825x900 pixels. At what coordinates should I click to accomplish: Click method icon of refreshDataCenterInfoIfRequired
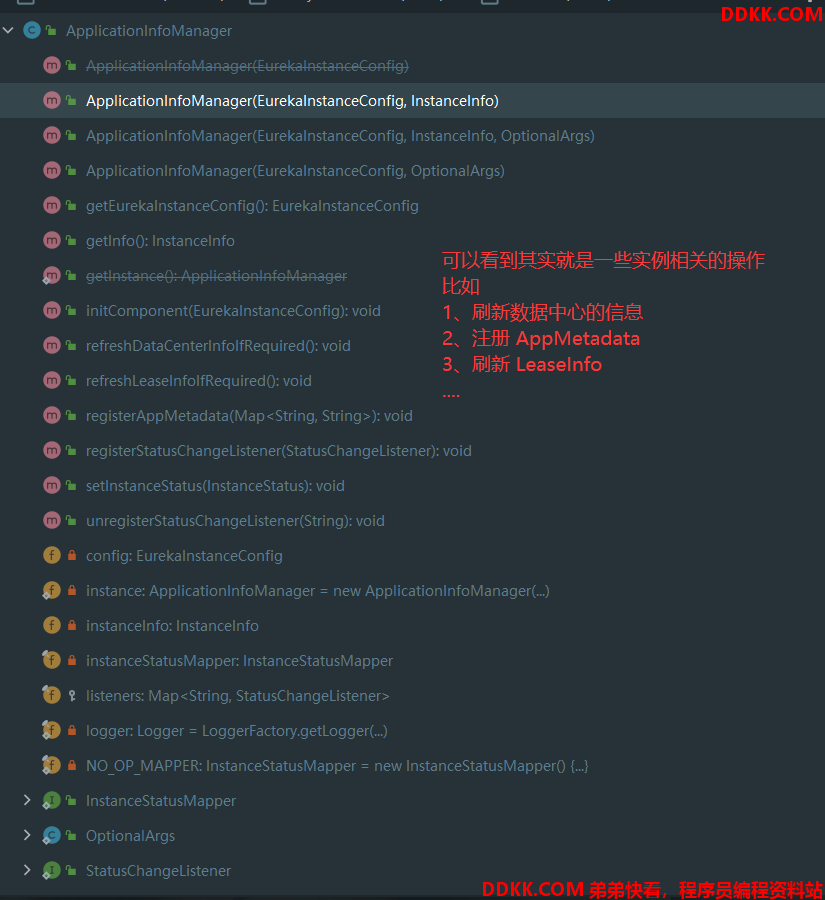click(x=52, y=346)
